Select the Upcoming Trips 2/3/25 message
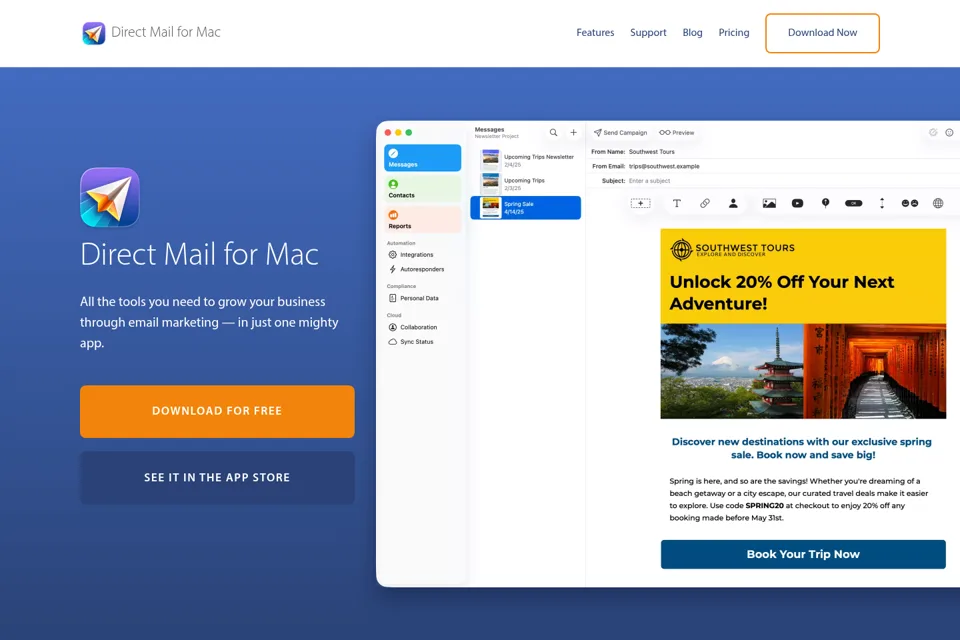Screen dimensions: 960x640 click(x=526, y=184)
